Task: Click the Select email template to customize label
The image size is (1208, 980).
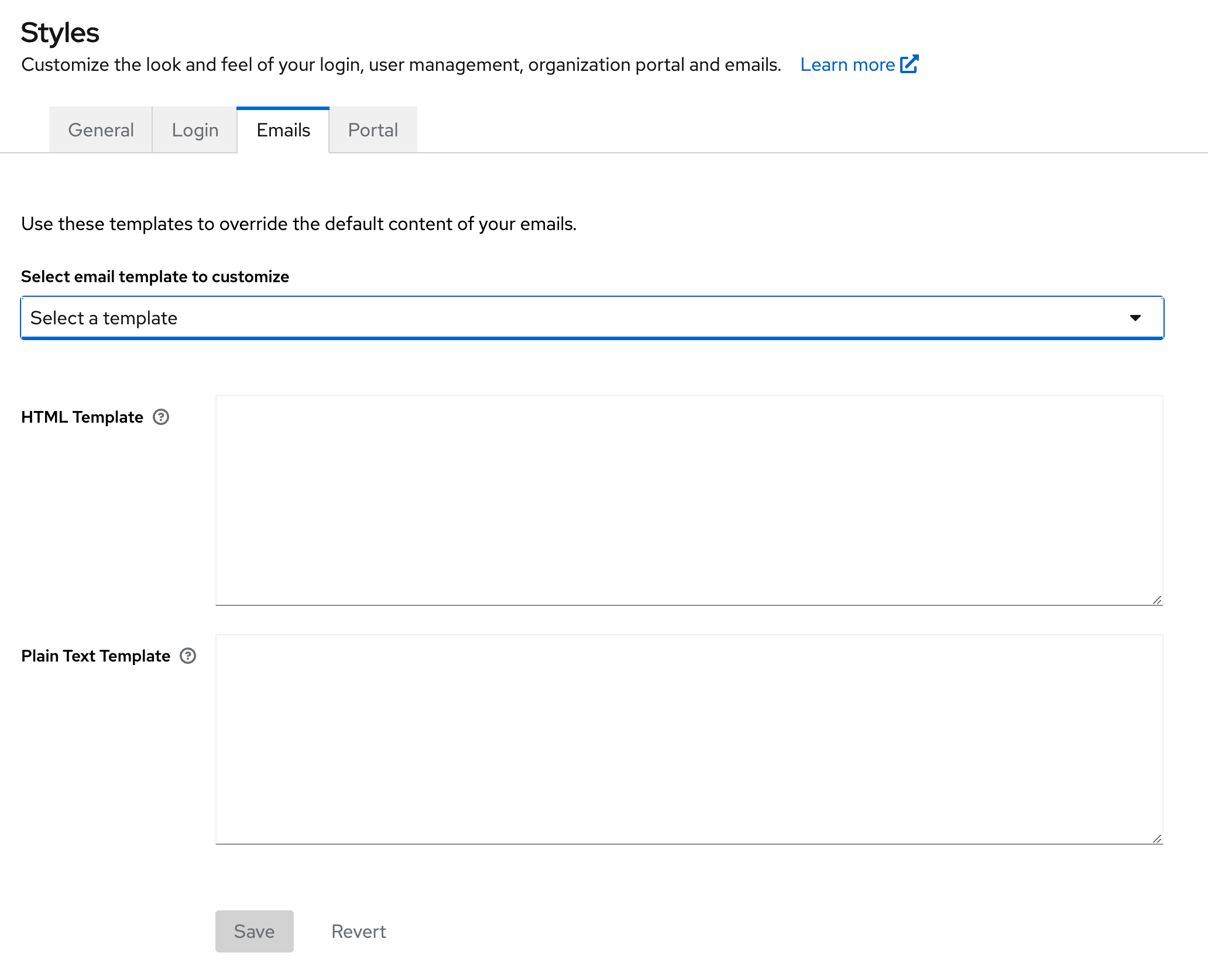Action: click(x=155, y=276)
